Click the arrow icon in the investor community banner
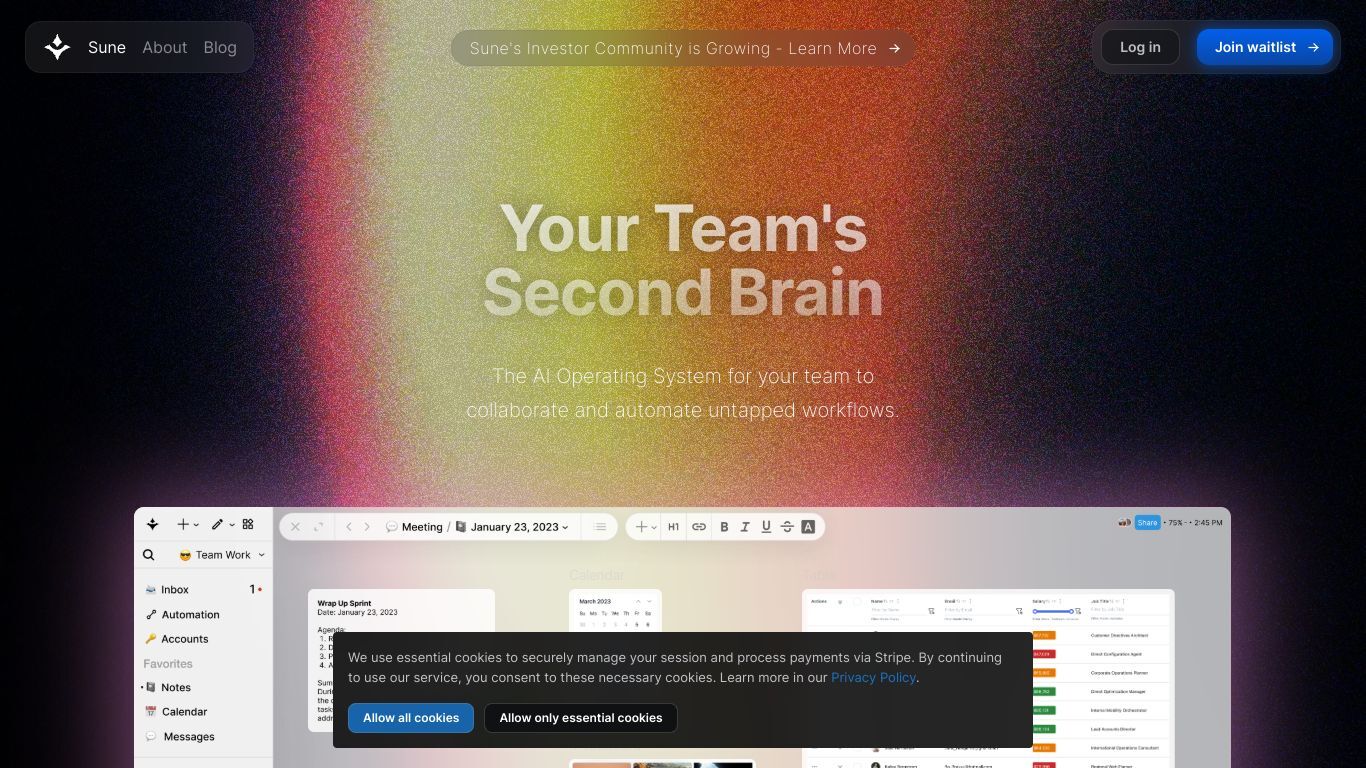 tap(894, 48)
